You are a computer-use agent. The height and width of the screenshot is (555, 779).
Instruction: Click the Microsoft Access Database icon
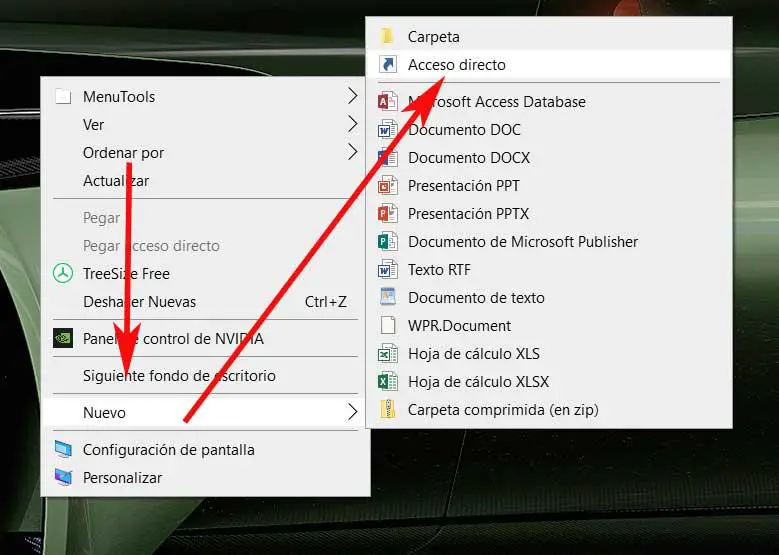point(388,101)
